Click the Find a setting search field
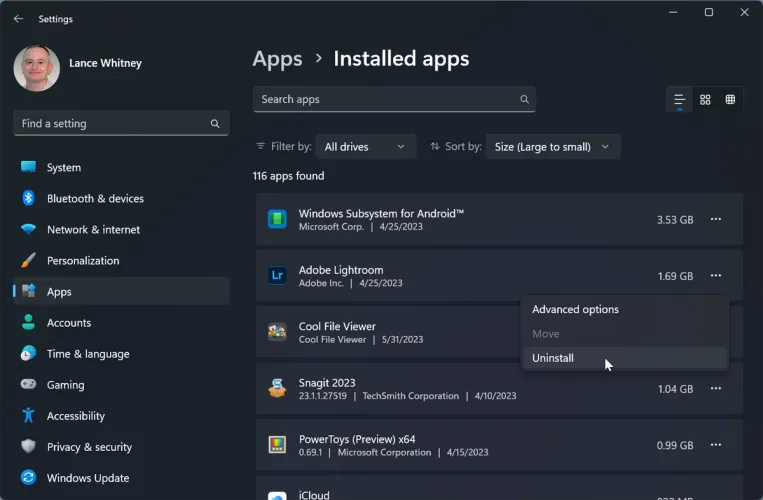 coord(112,124)
